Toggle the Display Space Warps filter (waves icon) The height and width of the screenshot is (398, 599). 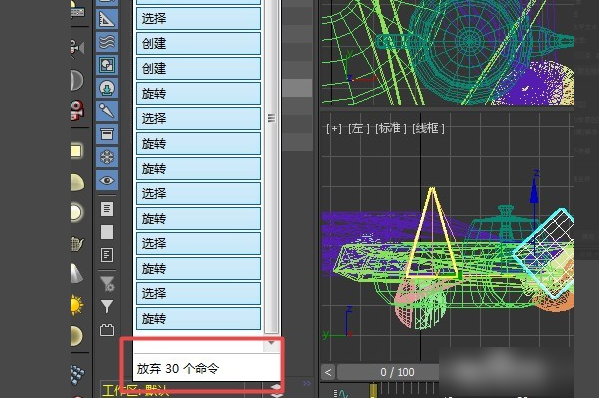107,42
